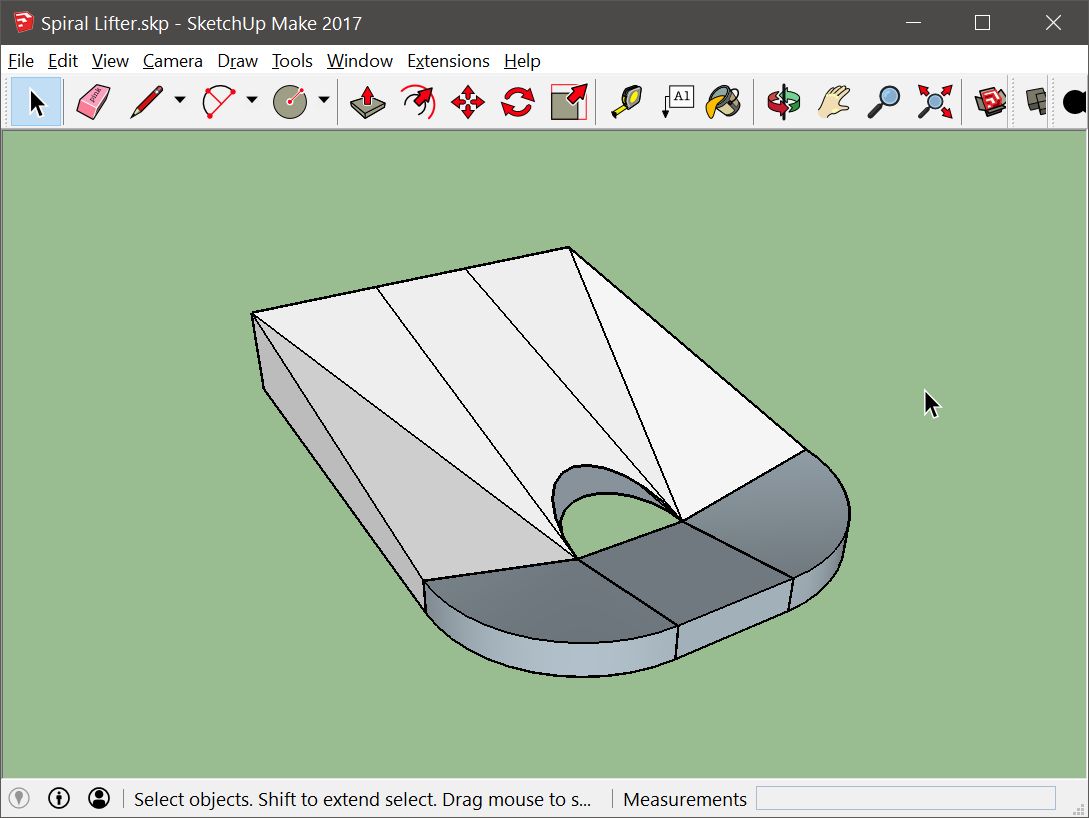Activate the Orbit tool

point(784,101)
